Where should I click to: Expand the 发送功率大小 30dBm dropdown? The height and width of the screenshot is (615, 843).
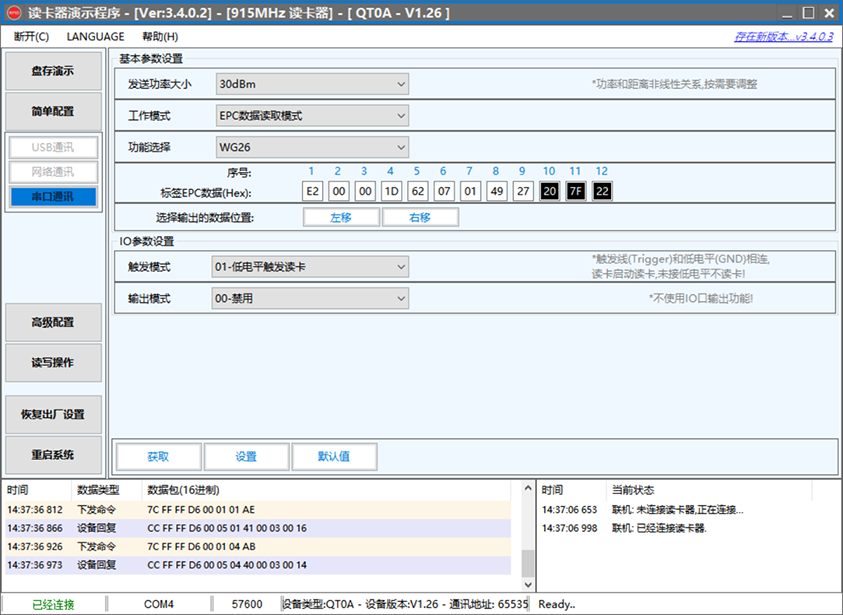click(x=312, y=84)
